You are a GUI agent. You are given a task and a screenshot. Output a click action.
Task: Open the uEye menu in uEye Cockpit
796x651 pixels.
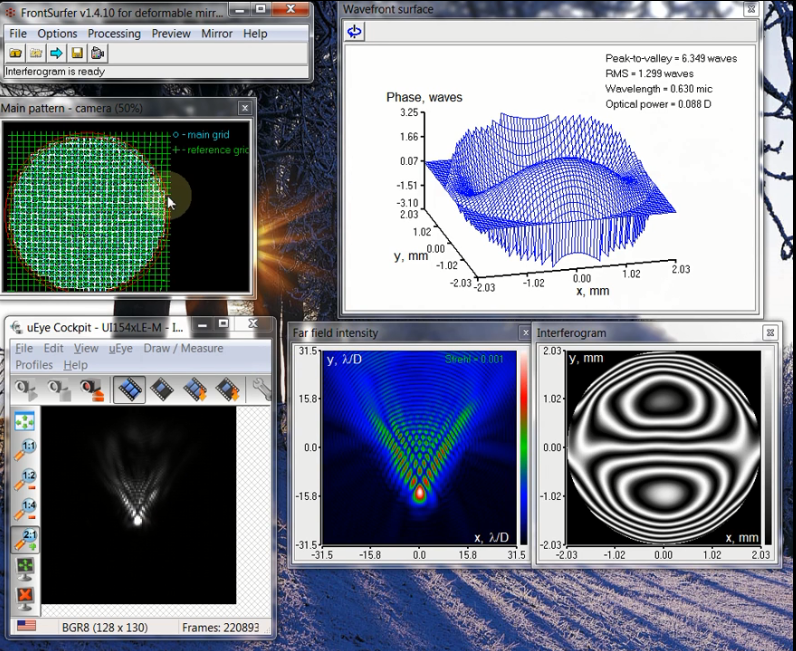120,348
